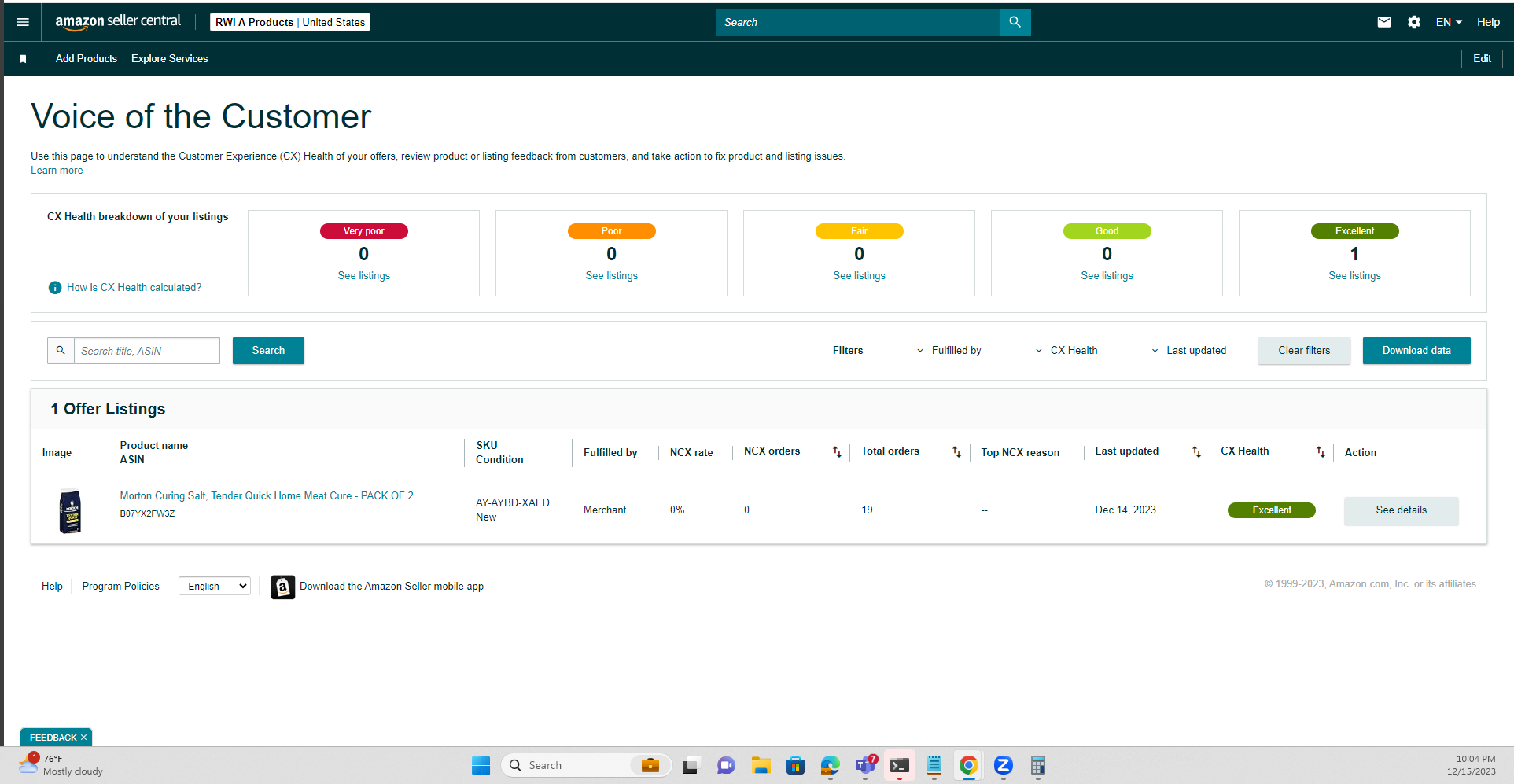Open Microsoft Edge from the taskbar
This screenshot has height=784, width=1514.
click(x=830, y=765)
